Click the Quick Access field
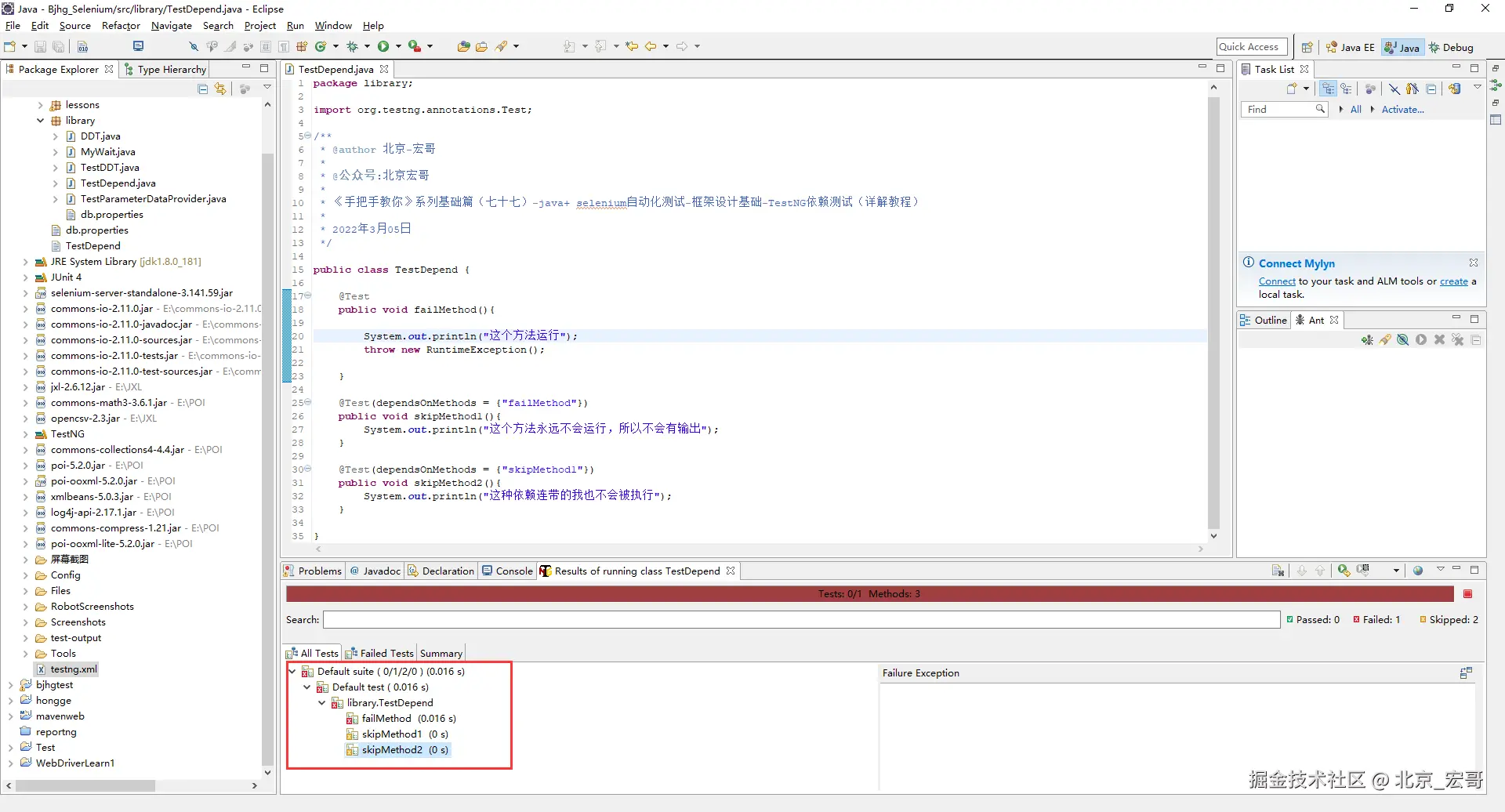 1252,47
